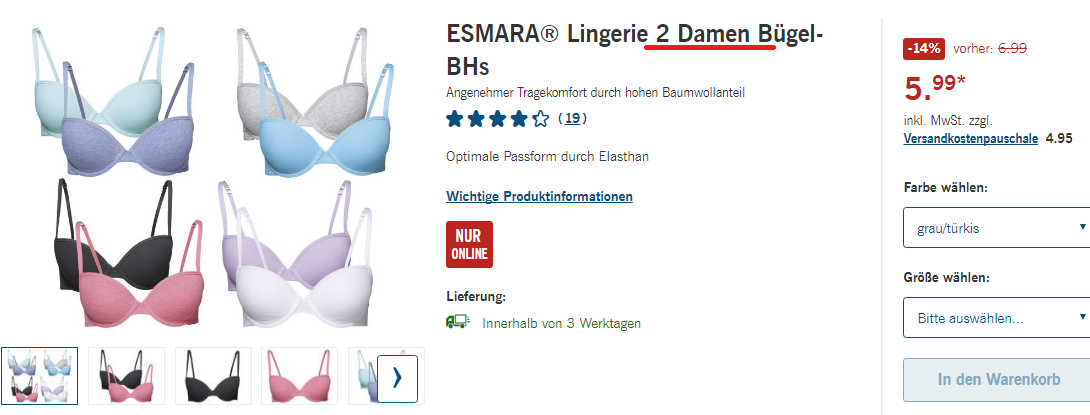Click the ESMARA Lingerie product title

pos(635,49)
